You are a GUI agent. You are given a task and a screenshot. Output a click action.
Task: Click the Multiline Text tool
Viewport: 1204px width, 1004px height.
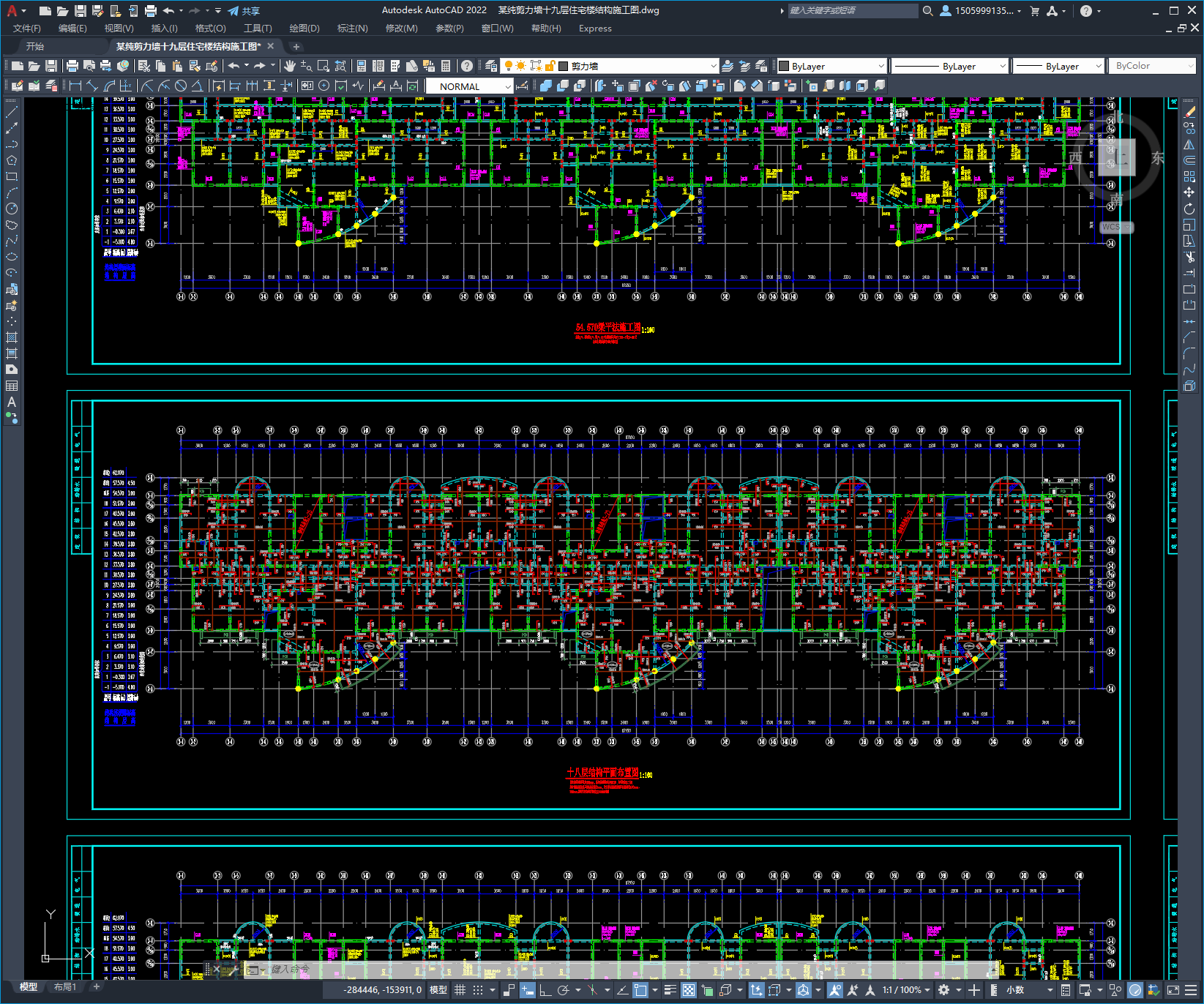pyautogui.click(x=12, y=402)
